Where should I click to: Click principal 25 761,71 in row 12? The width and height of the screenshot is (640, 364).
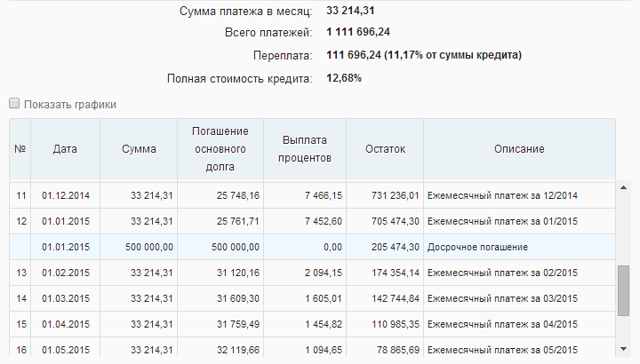(x=238, y=222)
